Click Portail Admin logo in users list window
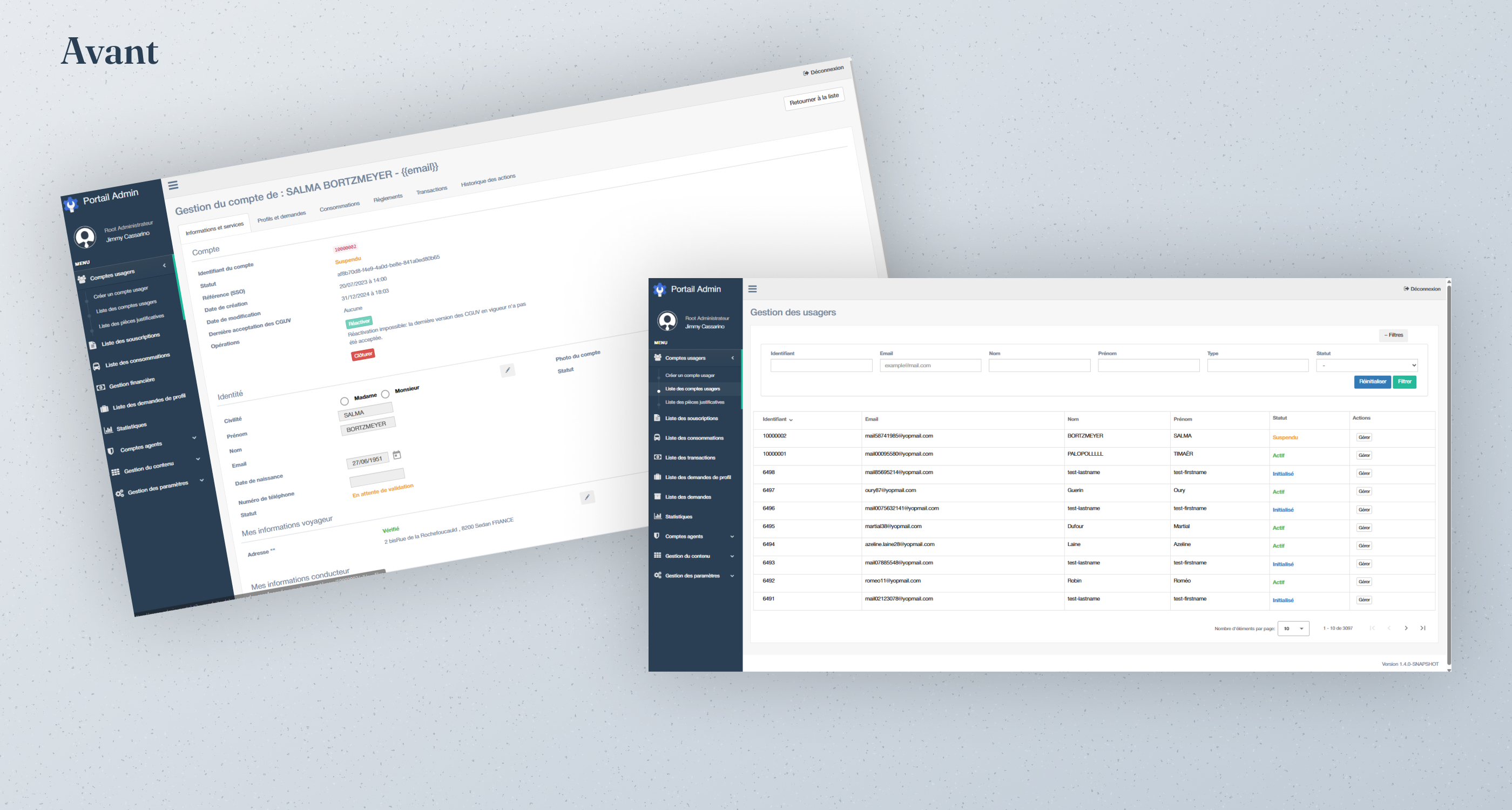Image resolution: width=1512 pixels, height=810 pixels. [x=660, y=289]
